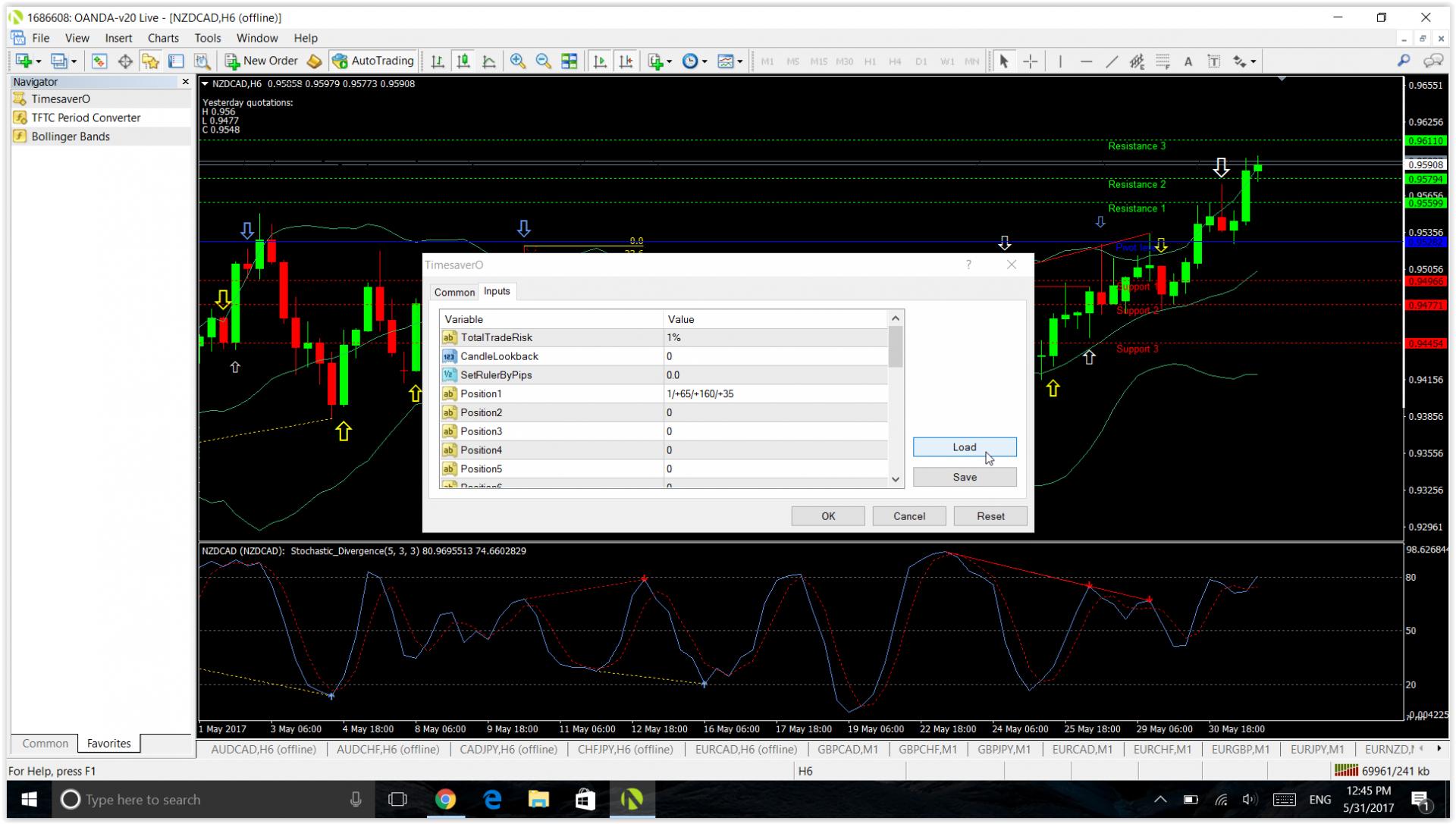Viewport: 1456px width, 824px height.
Task: Insert a text label tool
Action: click(1213, 61)
